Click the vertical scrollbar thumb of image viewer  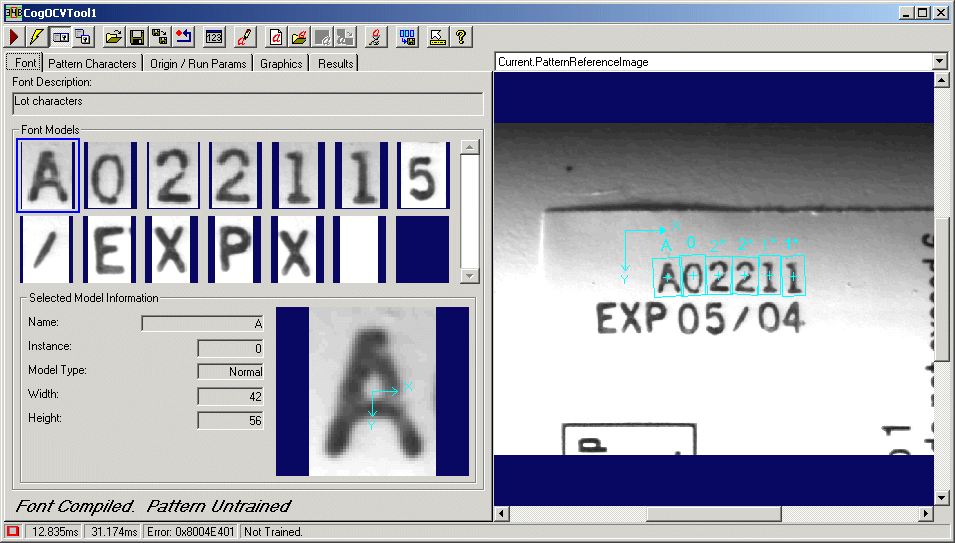[940, 290]
